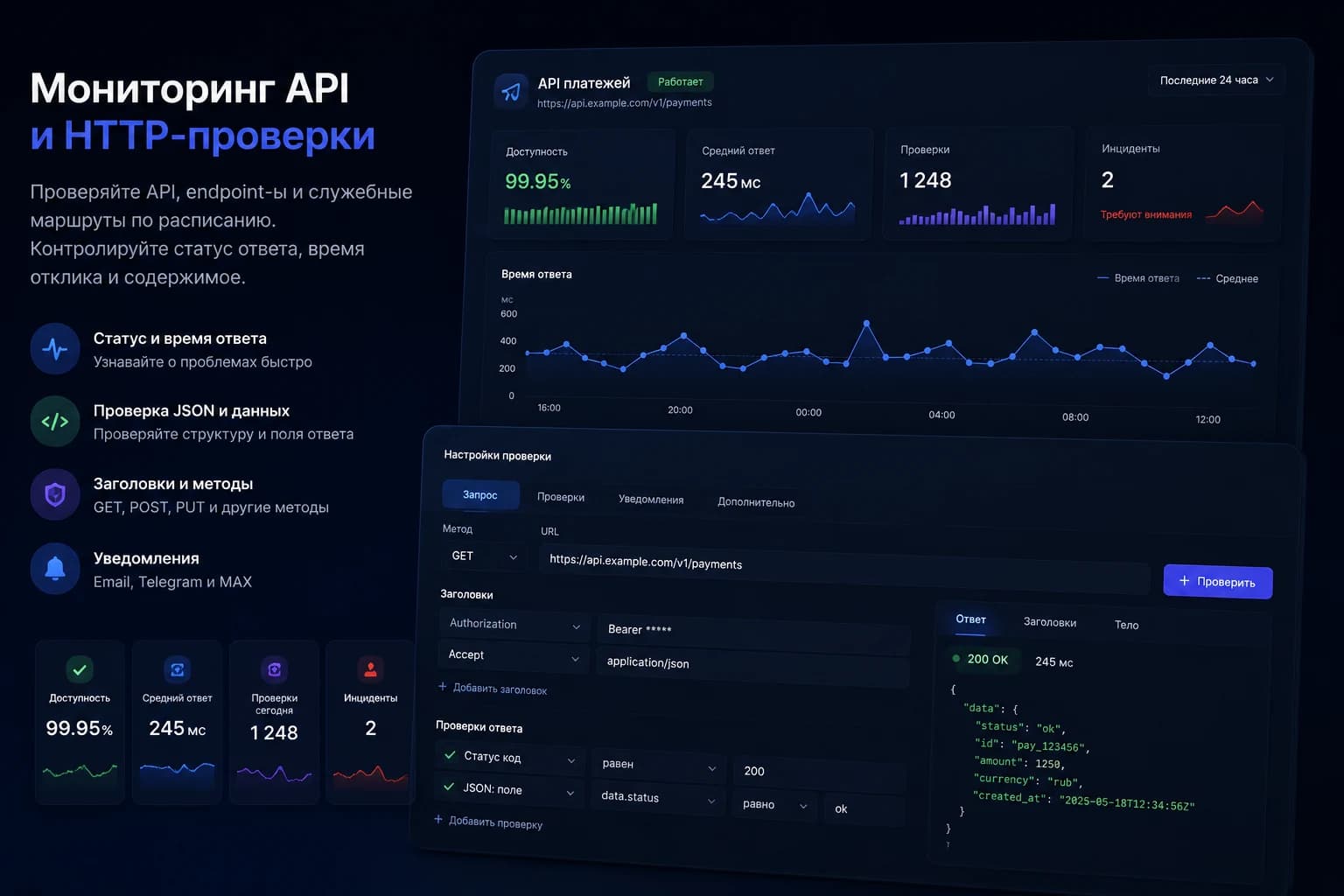Click the Доступность 99.95% top card

click(582, 184)
